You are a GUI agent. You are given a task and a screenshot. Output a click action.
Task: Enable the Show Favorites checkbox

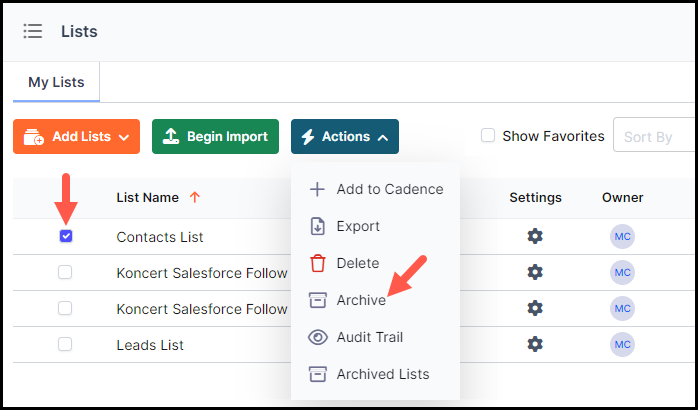click(488, 135)
